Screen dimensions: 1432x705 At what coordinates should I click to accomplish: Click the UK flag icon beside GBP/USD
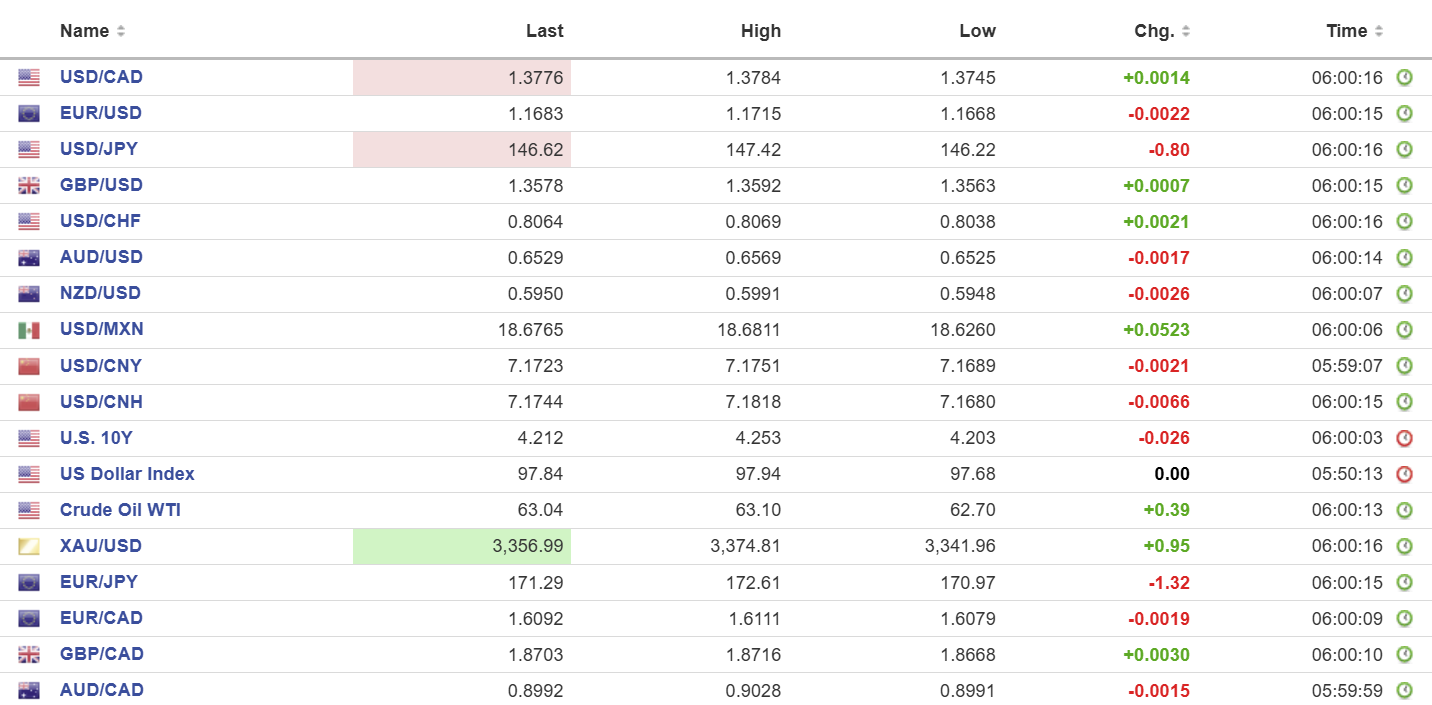(x=29, y=186)
